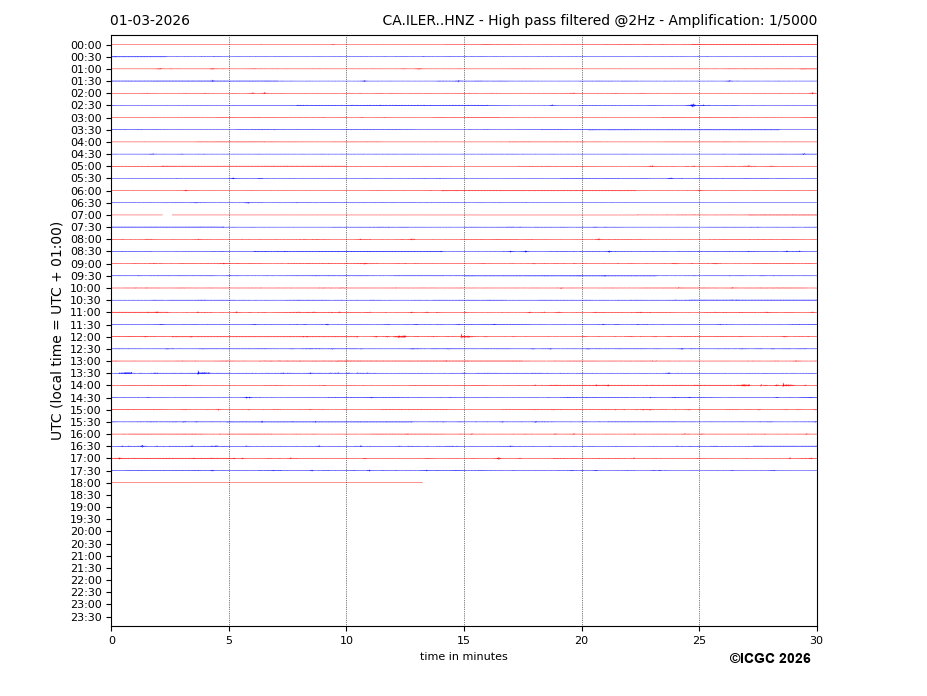This screenshot has width=927, height=696.
Task: Select the 23:30 row label
Action: coord(85,617)
